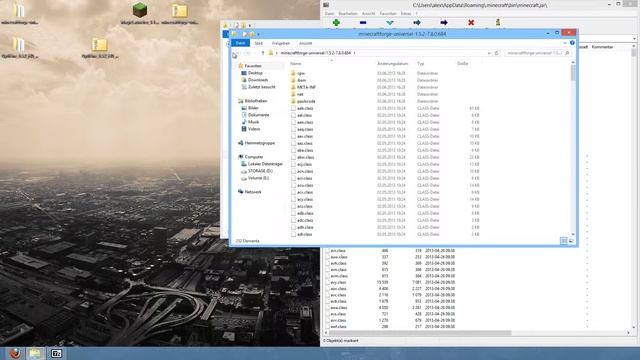Open the Favoriten menu in 7-Zip
Viewport: 640px width, 360px height.
[388, 13]
